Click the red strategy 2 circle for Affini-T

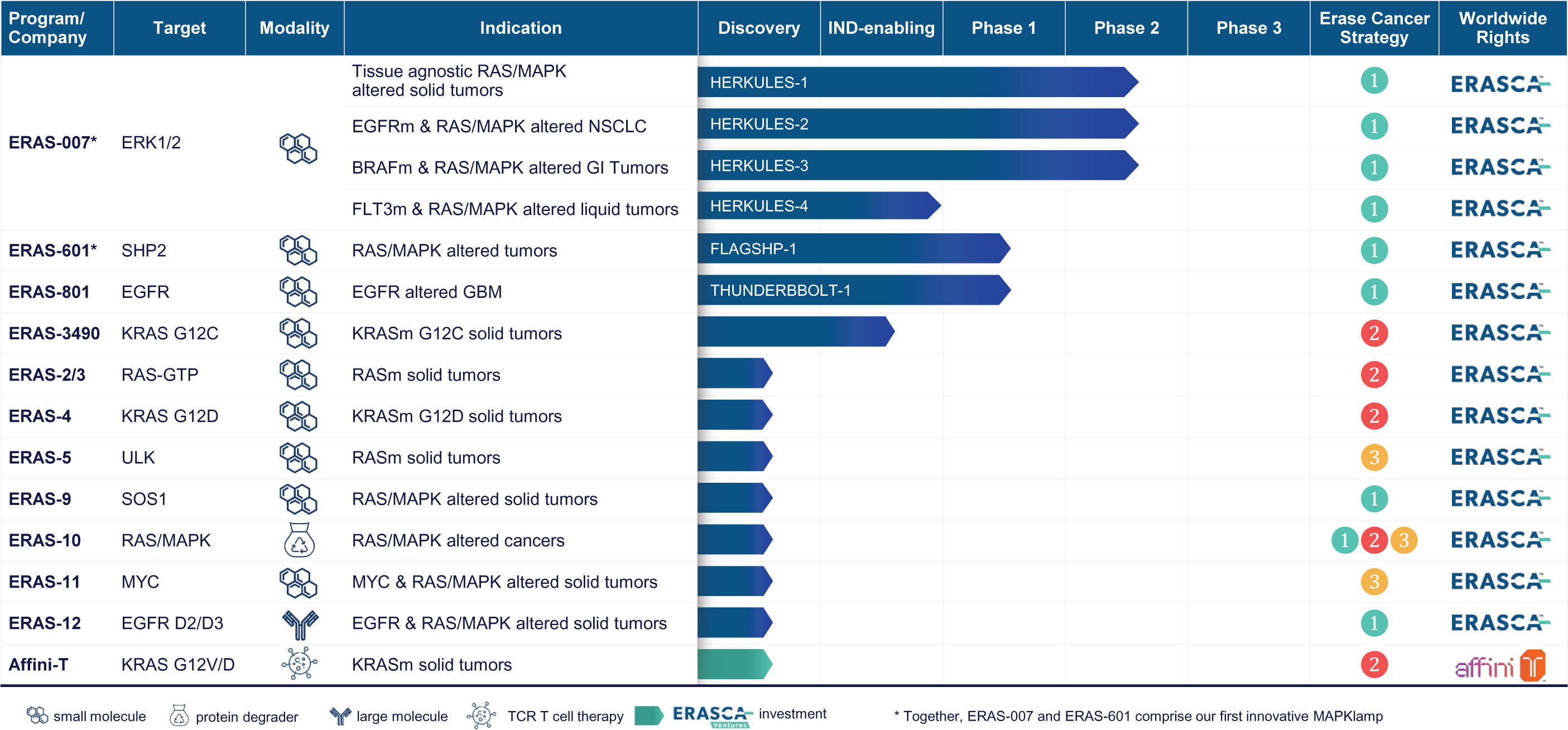[1374, 664]
